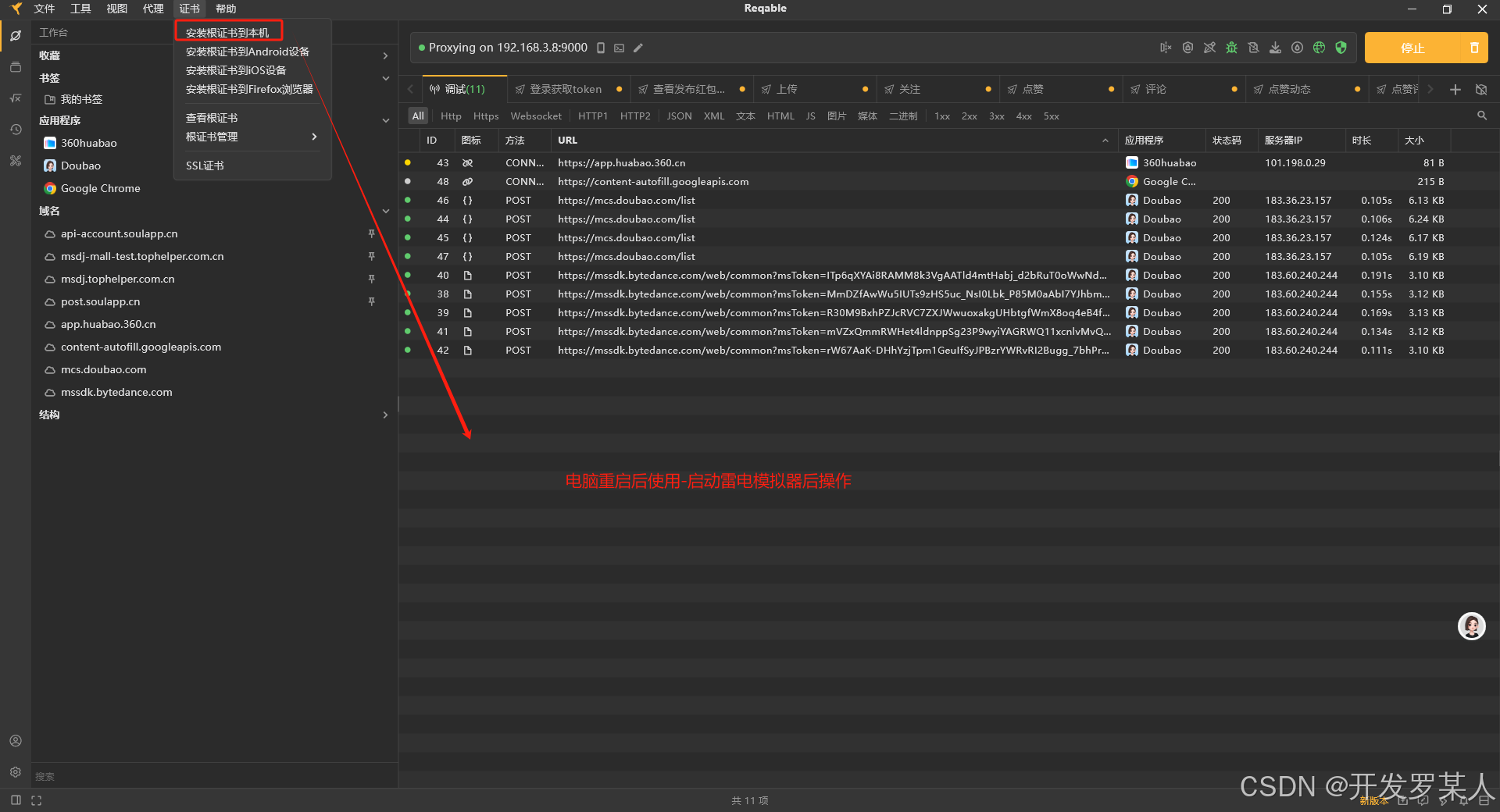Viewport: 1500px width, 812px height.
Task: Filter by the Https button
Action: coord(485,116)
